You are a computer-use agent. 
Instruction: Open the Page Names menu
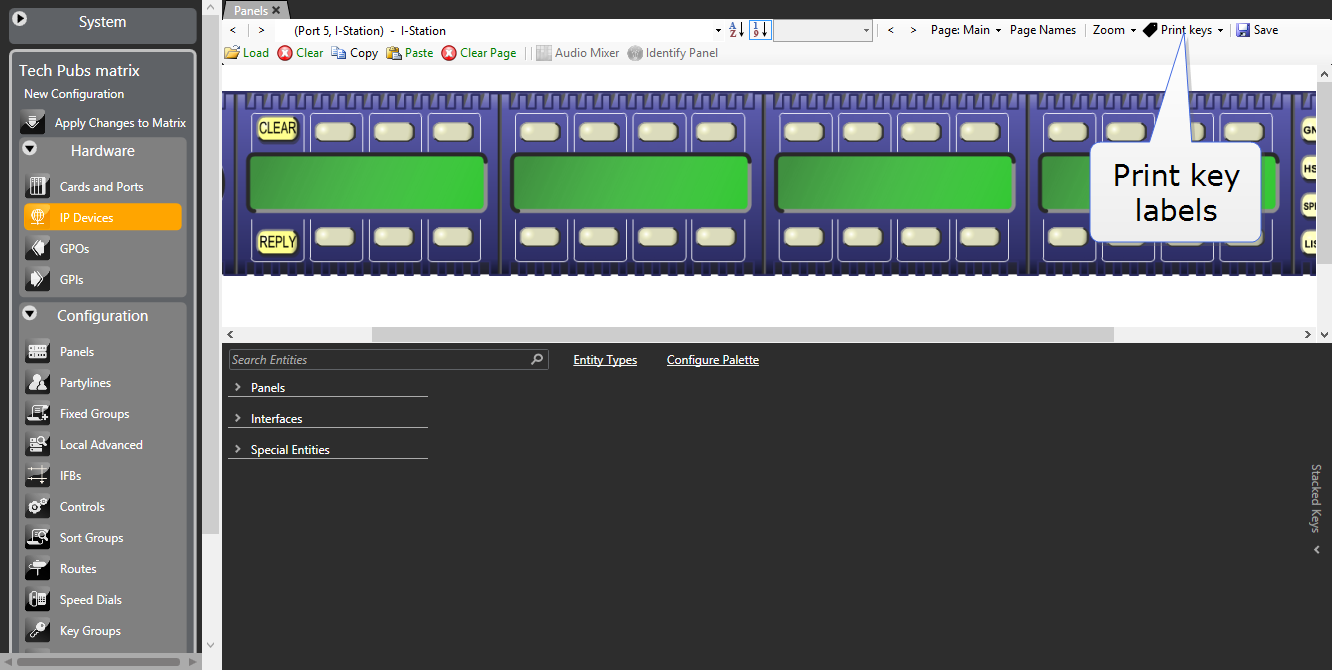1042,30
